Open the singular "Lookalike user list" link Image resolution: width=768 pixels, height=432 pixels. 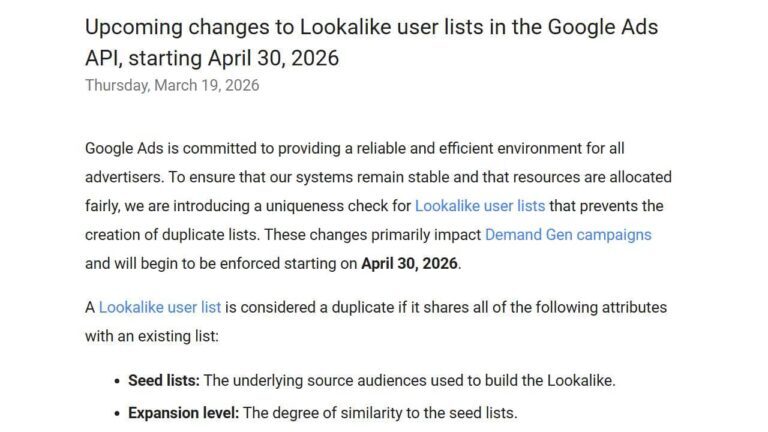159,307
